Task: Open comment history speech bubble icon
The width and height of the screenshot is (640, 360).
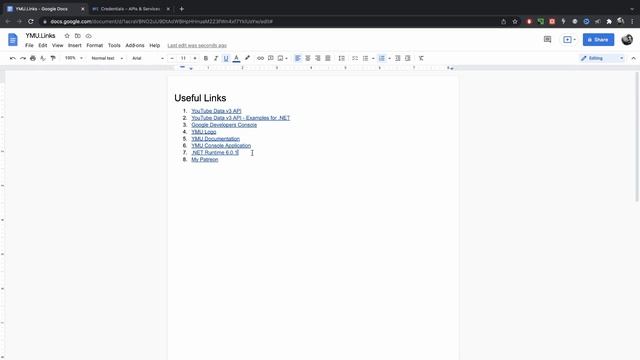Action: point(547,40)
